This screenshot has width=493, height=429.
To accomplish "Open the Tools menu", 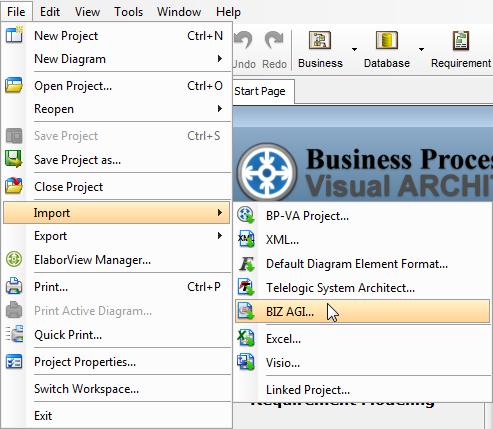I will 128,12.
